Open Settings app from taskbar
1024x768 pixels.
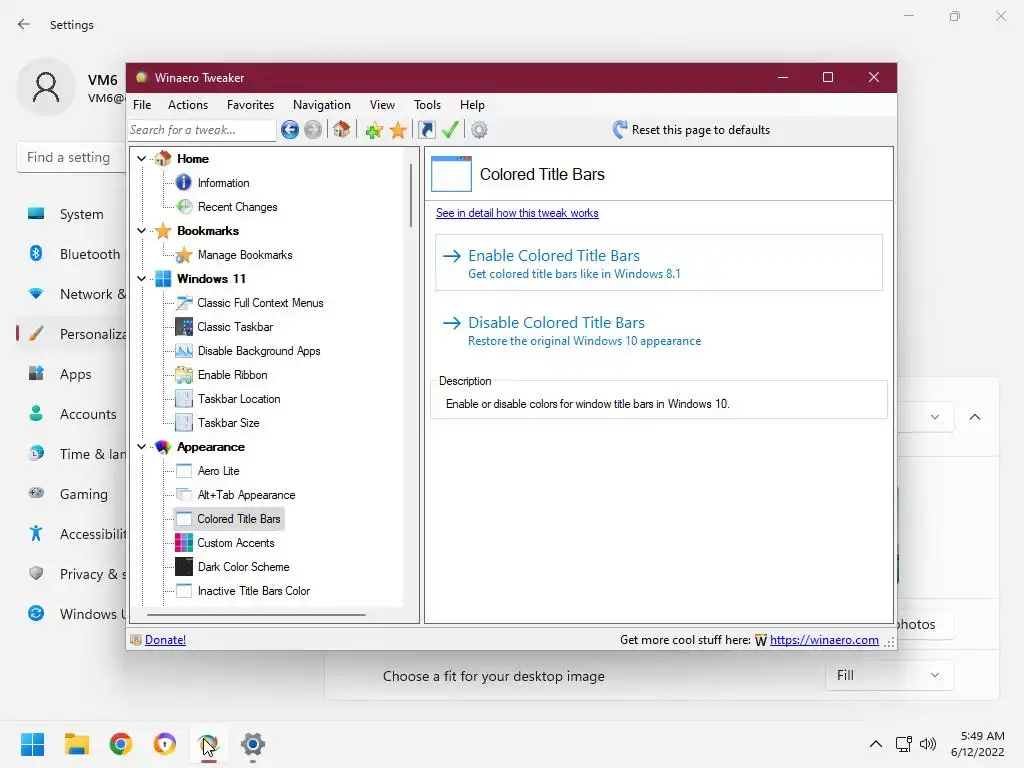click(253, 744)
